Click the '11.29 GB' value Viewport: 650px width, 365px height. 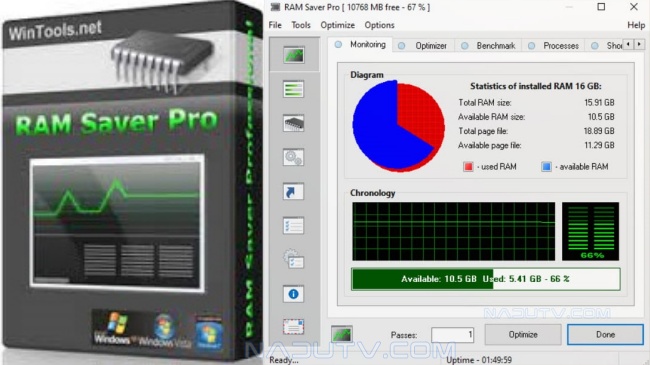[x=599, y=145]
